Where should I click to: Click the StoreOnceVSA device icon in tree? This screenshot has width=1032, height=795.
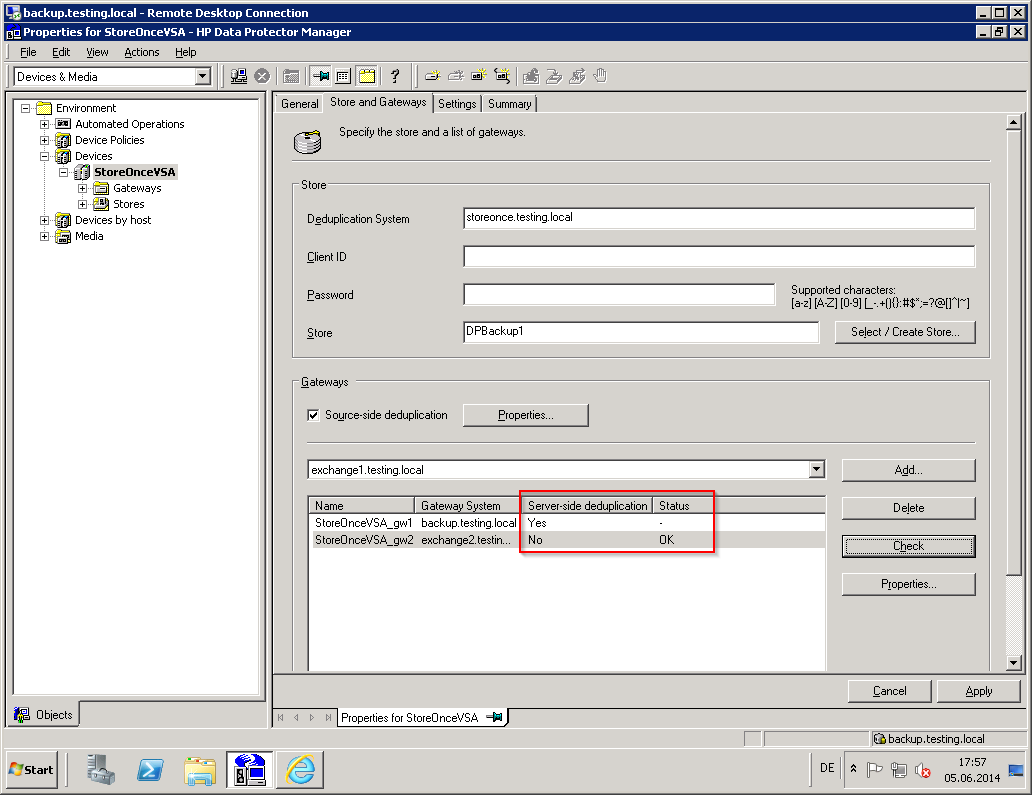pyautogui.click(x=82, y=172)
